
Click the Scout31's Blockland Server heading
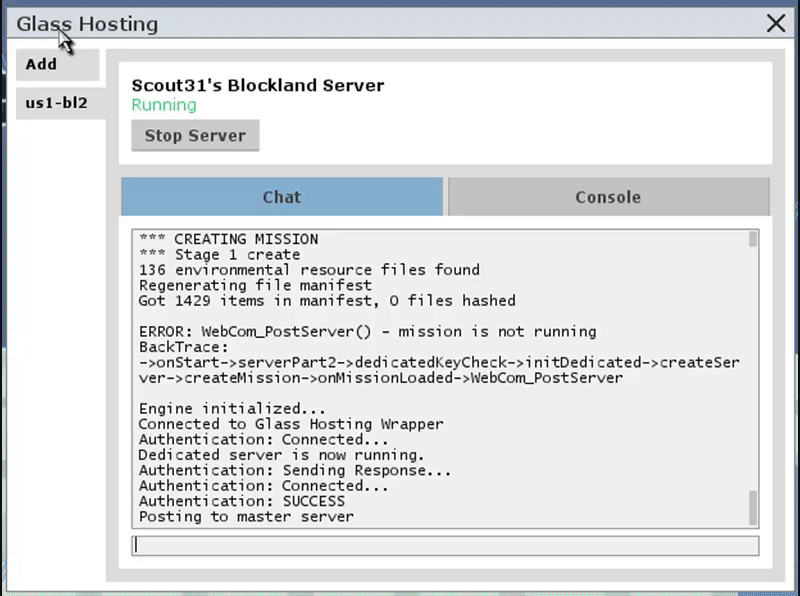[x=258, y=85]
